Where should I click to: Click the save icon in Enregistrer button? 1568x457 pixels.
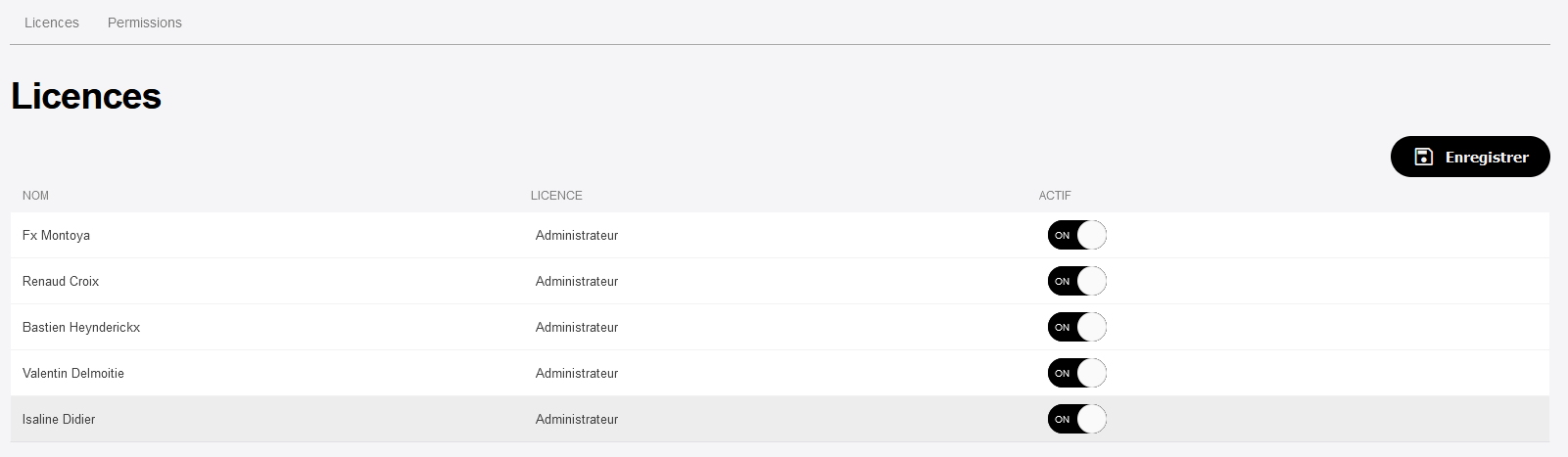click(1424, 157)
